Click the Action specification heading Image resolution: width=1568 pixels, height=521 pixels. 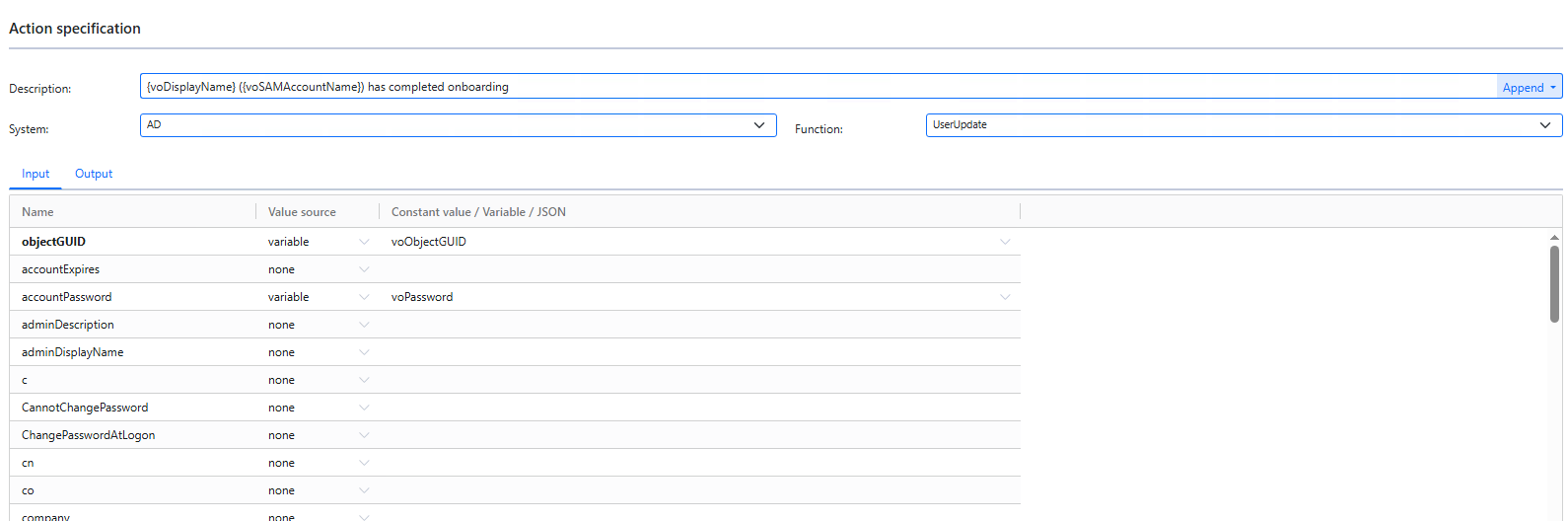click(75, 29)
